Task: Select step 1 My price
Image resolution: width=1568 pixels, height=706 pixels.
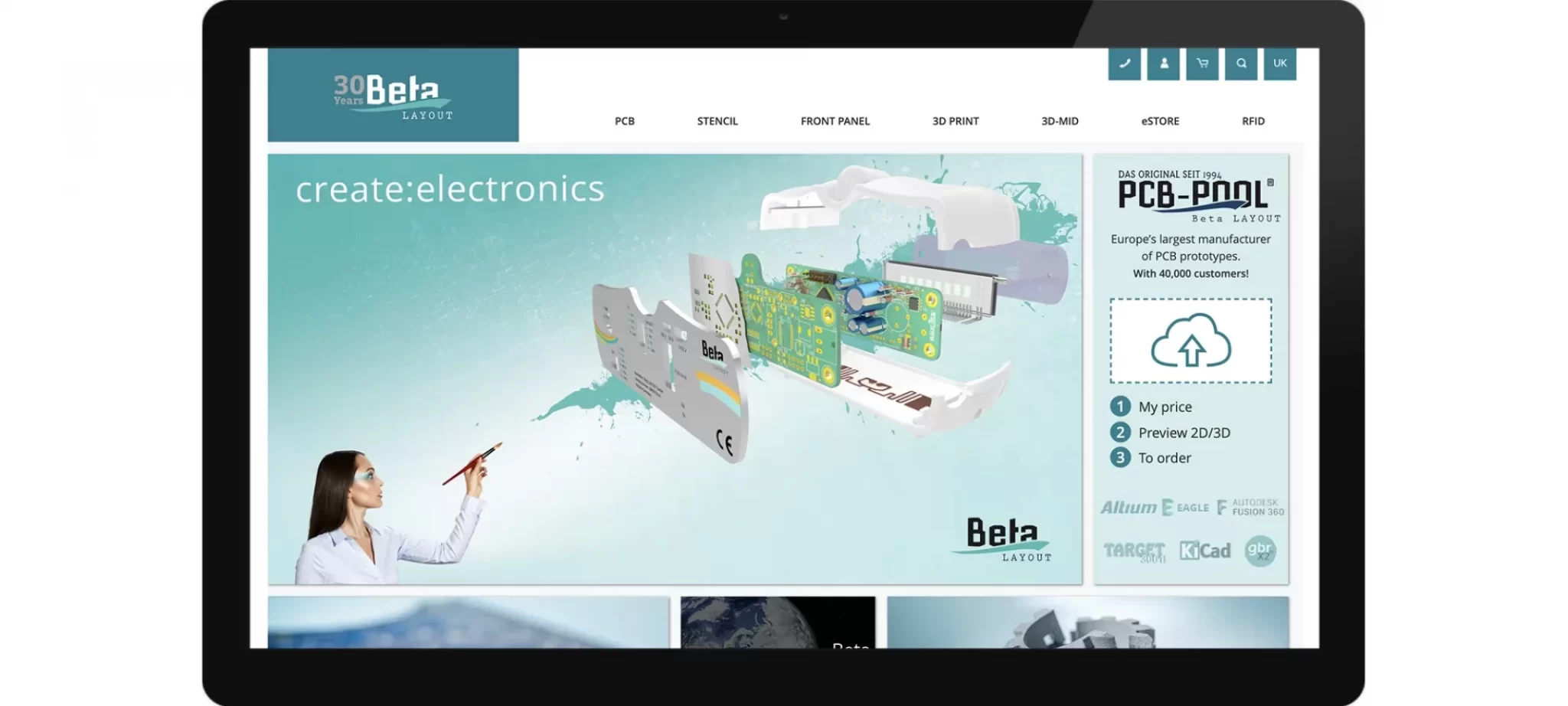Action: point(1151,407)
